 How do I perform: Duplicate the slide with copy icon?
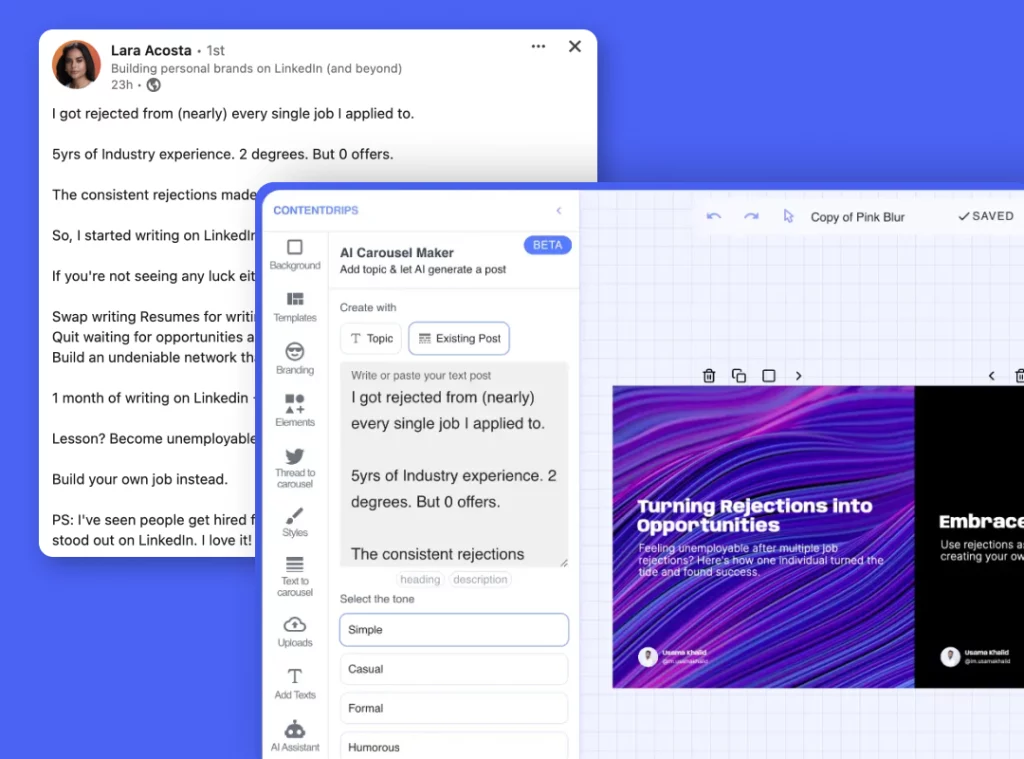click(739, 376)
